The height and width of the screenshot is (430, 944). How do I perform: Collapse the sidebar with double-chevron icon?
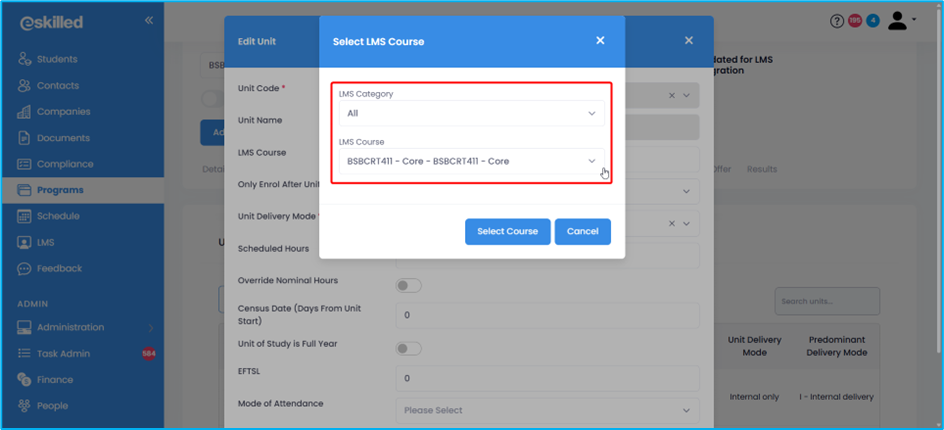point(149,20)
